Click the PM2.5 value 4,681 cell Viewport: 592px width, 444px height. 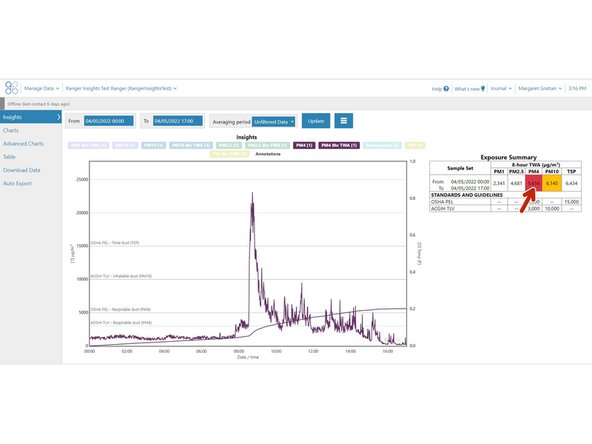tap(516, 183)
